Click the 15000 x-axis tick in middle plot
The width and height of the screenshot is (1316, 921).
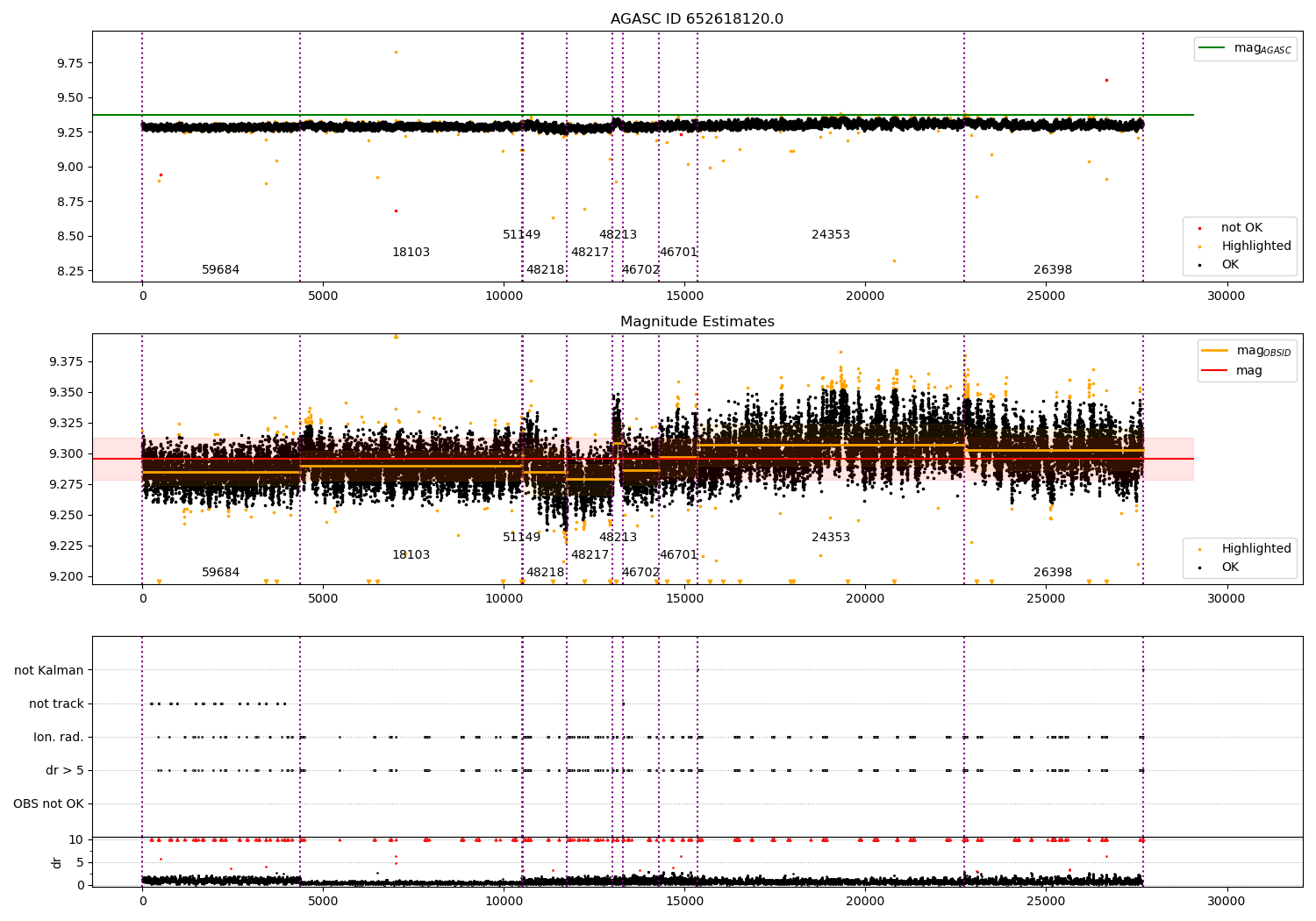click(683, 599)
